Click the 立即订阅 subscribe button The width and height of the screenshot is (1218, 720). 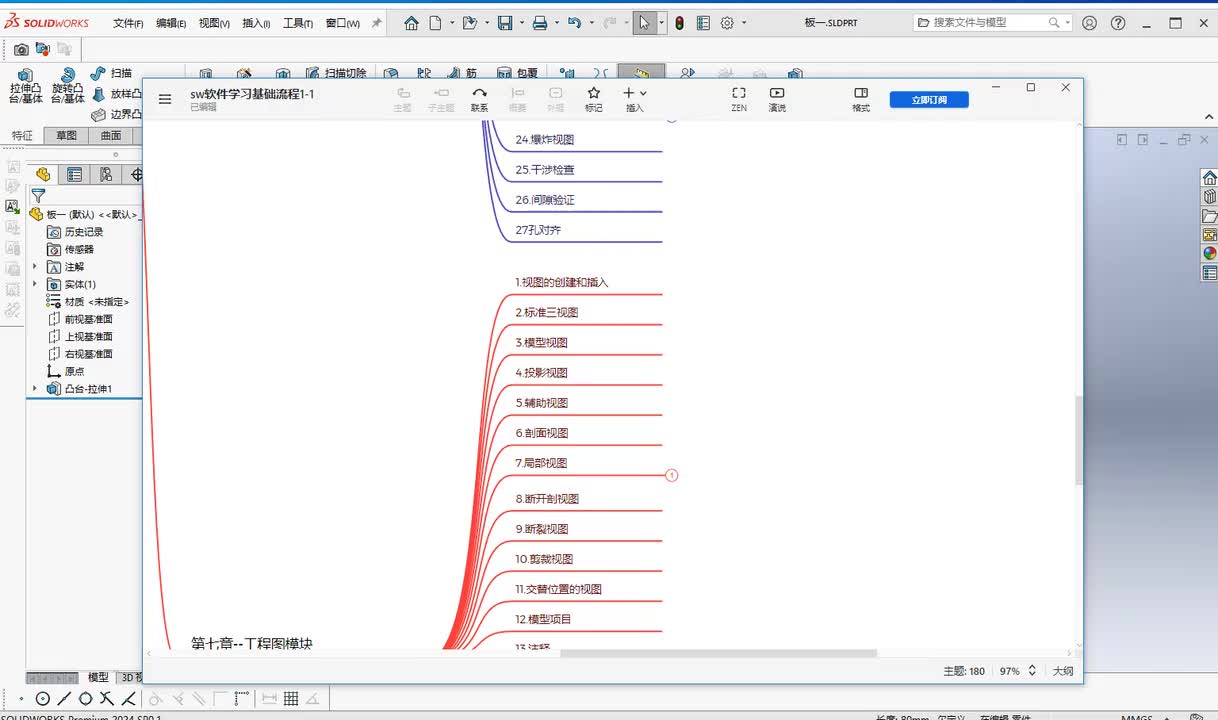click(x=929, y=99)
